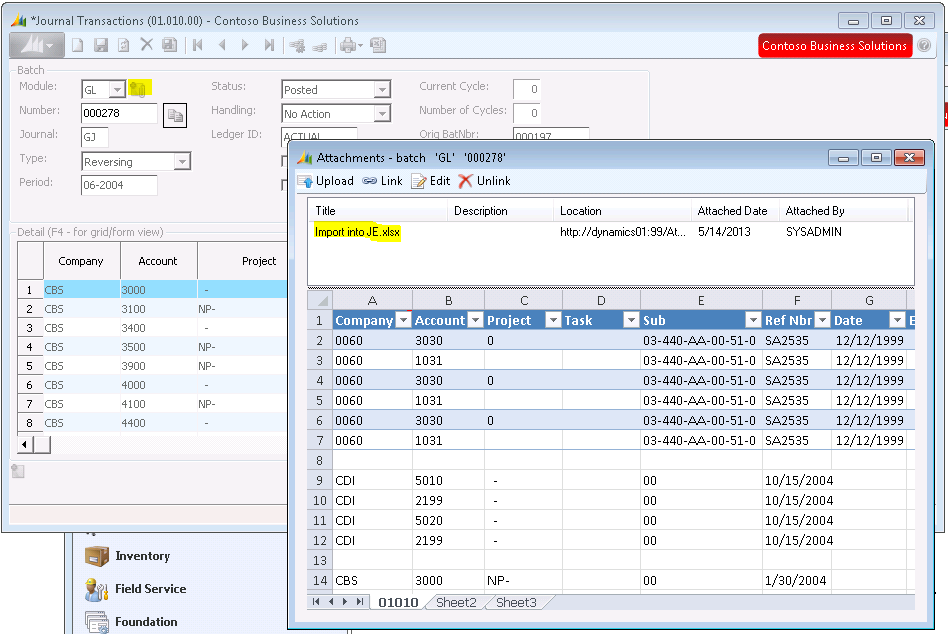
Task: Click the batch Number 000278 field
Action: click(x=119, y=114)
